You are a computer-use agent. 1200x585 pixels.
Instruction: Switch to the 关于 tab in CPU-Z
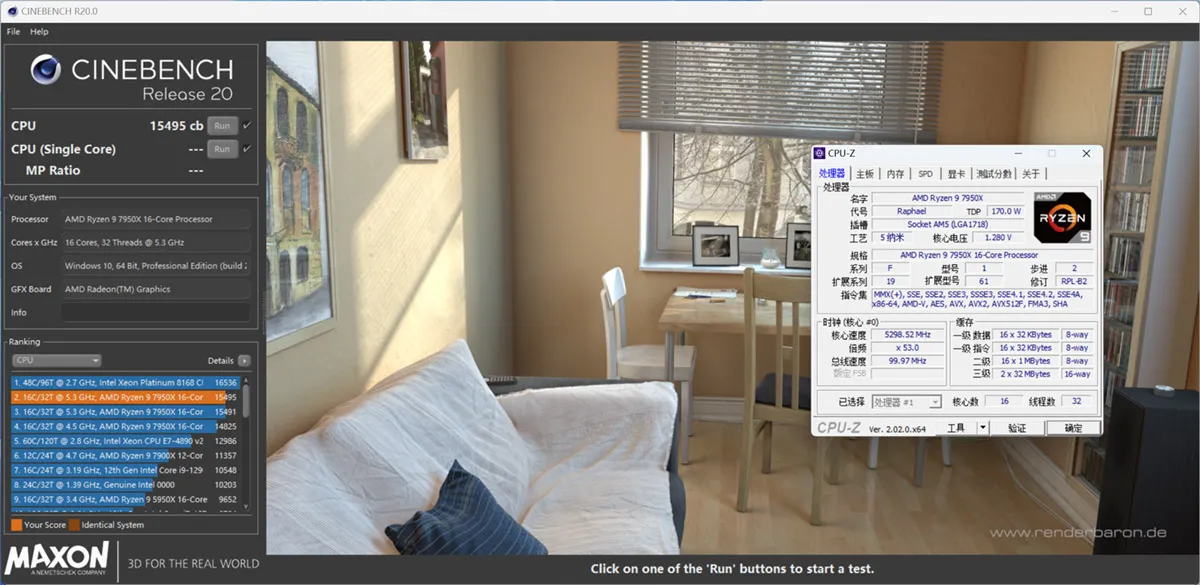pos(1030,174)
